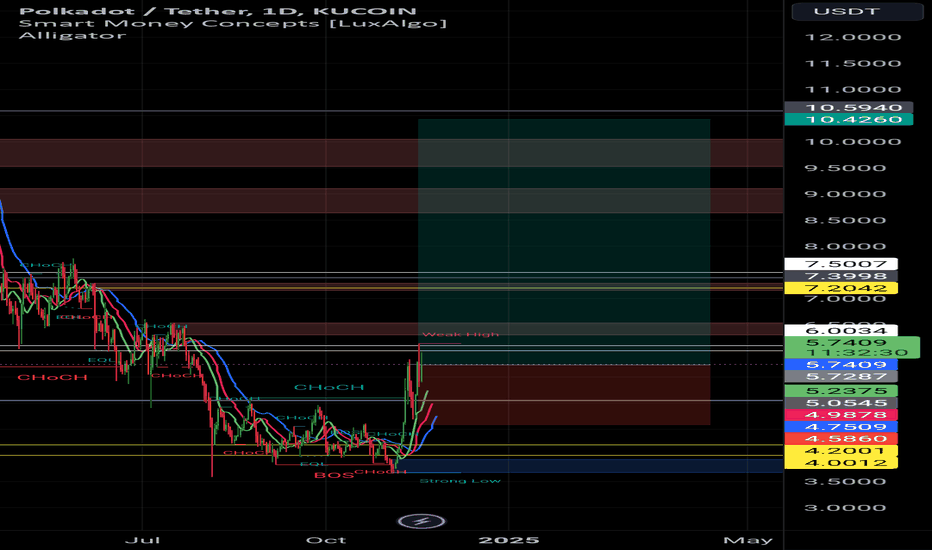Click the gray 7.3998 price label
932x550 pixels.
click(x=841, y=276)
